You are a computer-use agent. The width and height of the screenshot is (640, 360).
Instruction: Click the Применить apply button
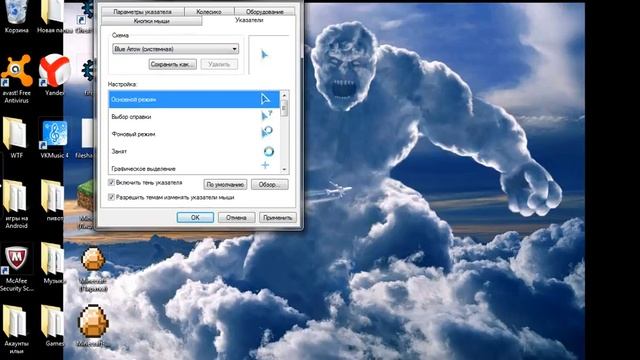tap(278, 218)
